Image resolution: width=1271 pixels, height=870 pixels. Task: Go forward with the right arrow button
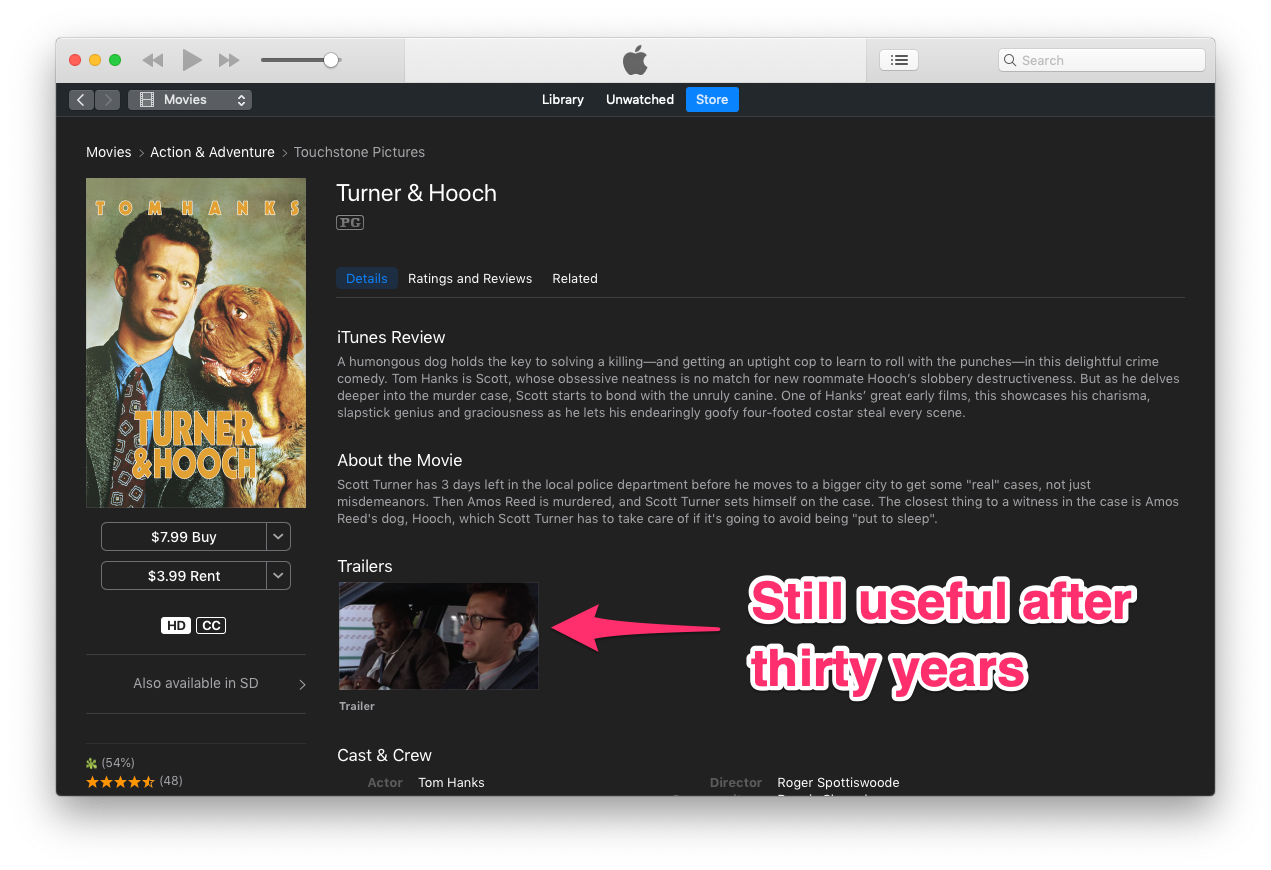pos(108,100)
